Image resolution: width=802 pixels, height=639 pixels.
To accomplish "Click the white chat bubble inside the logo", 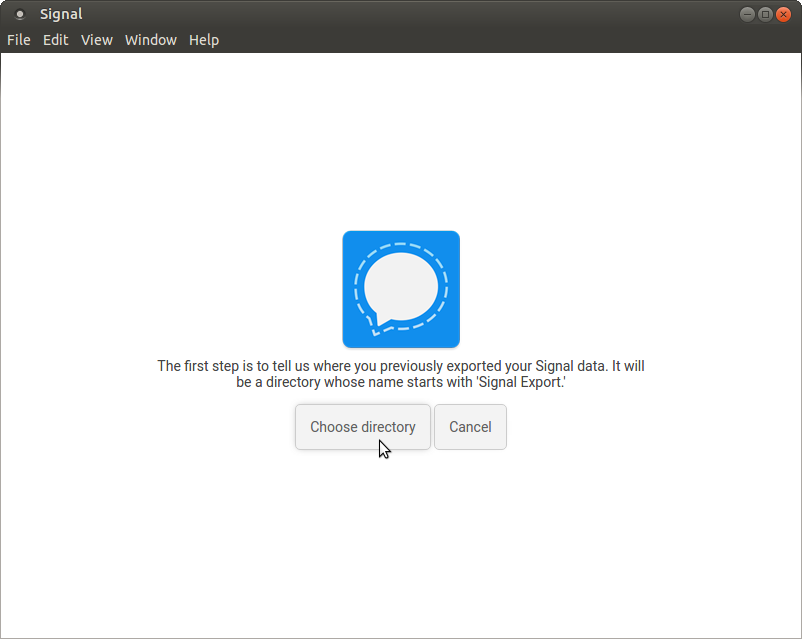I will point(400,287).
